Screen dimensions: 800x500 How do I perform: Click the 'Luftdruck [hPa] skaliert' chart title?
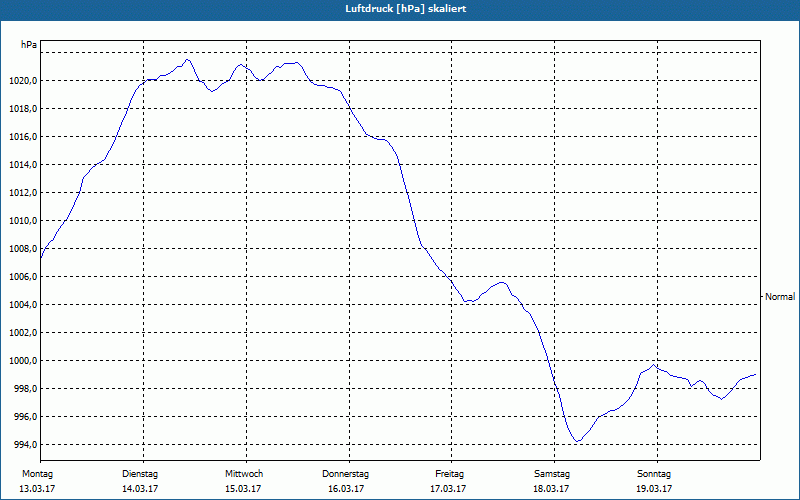pyautogui.click(x=406, y=9)
